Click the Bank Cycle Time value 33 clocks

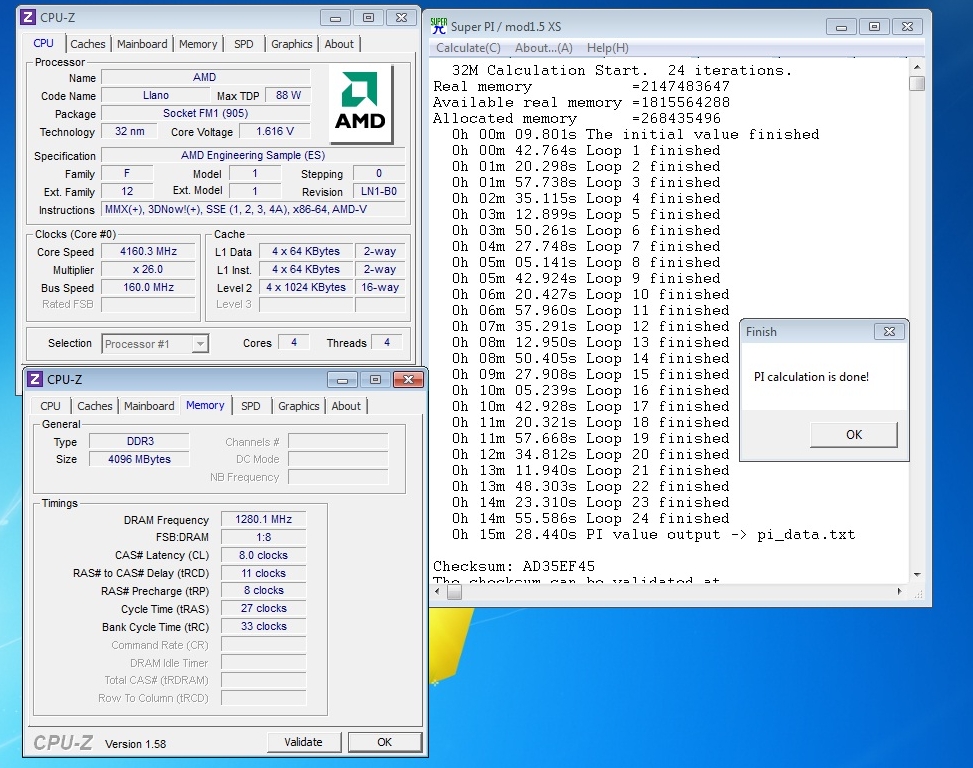(264, 626)
